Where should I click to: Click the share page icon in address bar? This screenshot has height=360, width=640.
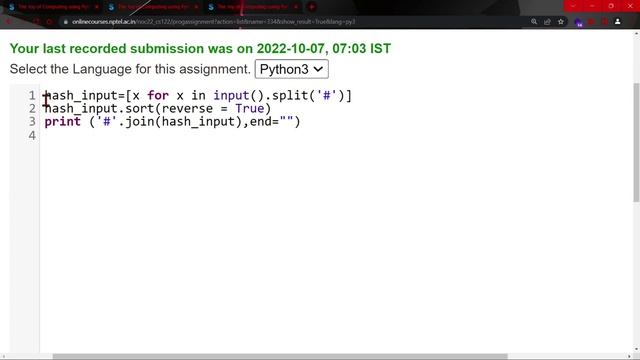(547, 22)
